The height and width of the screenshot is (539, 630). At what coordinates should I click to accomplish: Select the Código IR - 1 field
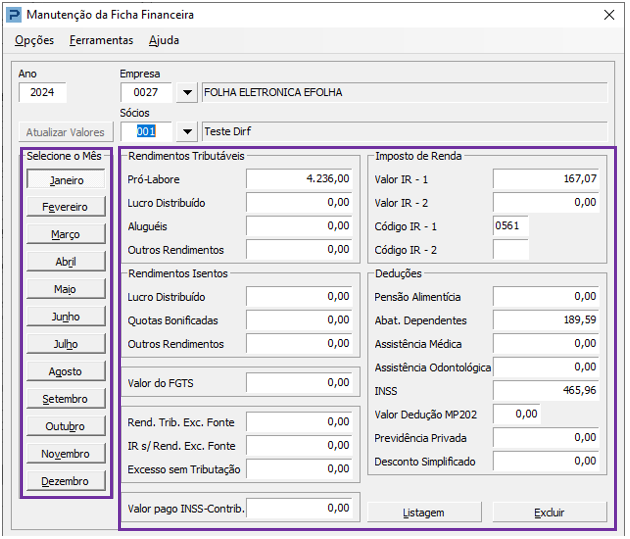tap(511, 226)
